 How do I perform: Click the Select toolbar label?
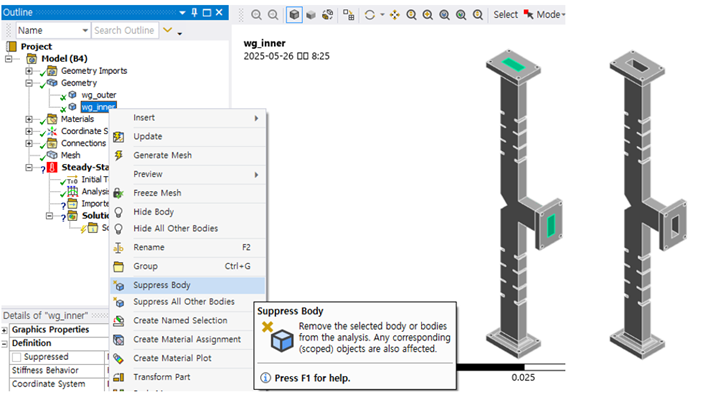point(505,14)
